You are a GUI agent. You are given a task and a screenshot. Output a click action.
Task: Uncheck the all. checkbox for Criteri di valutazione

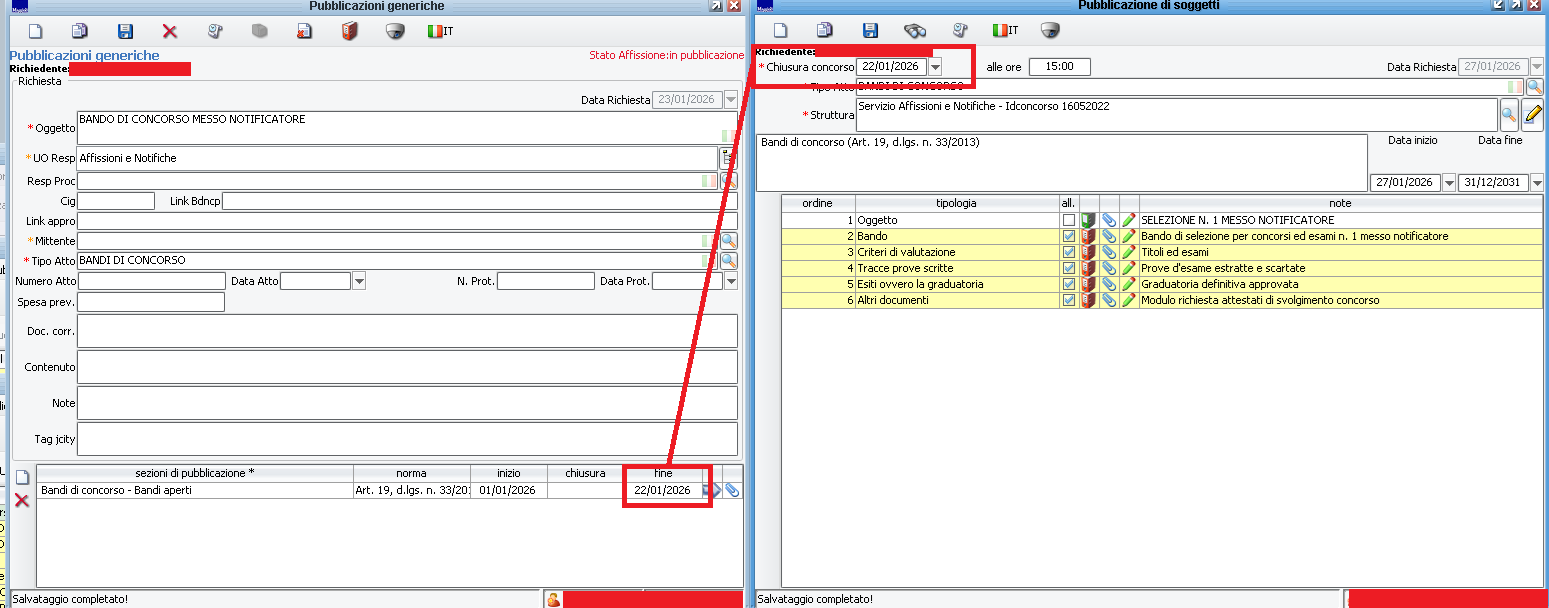pos(1069,252)
